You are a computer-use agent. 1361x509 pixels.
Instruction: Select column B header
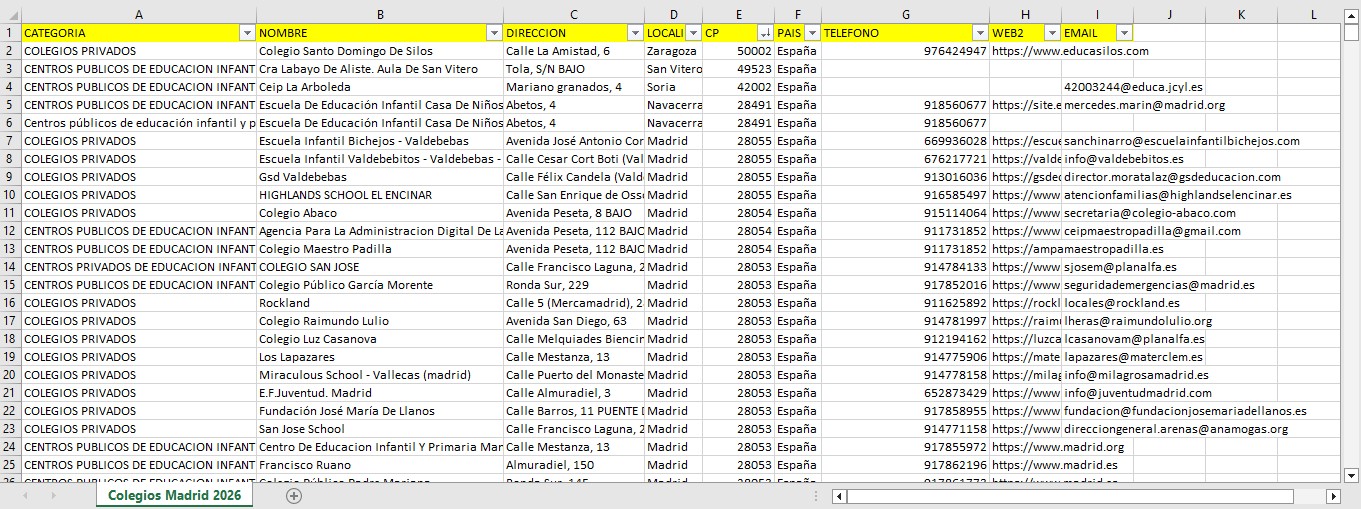coord(379,14)
